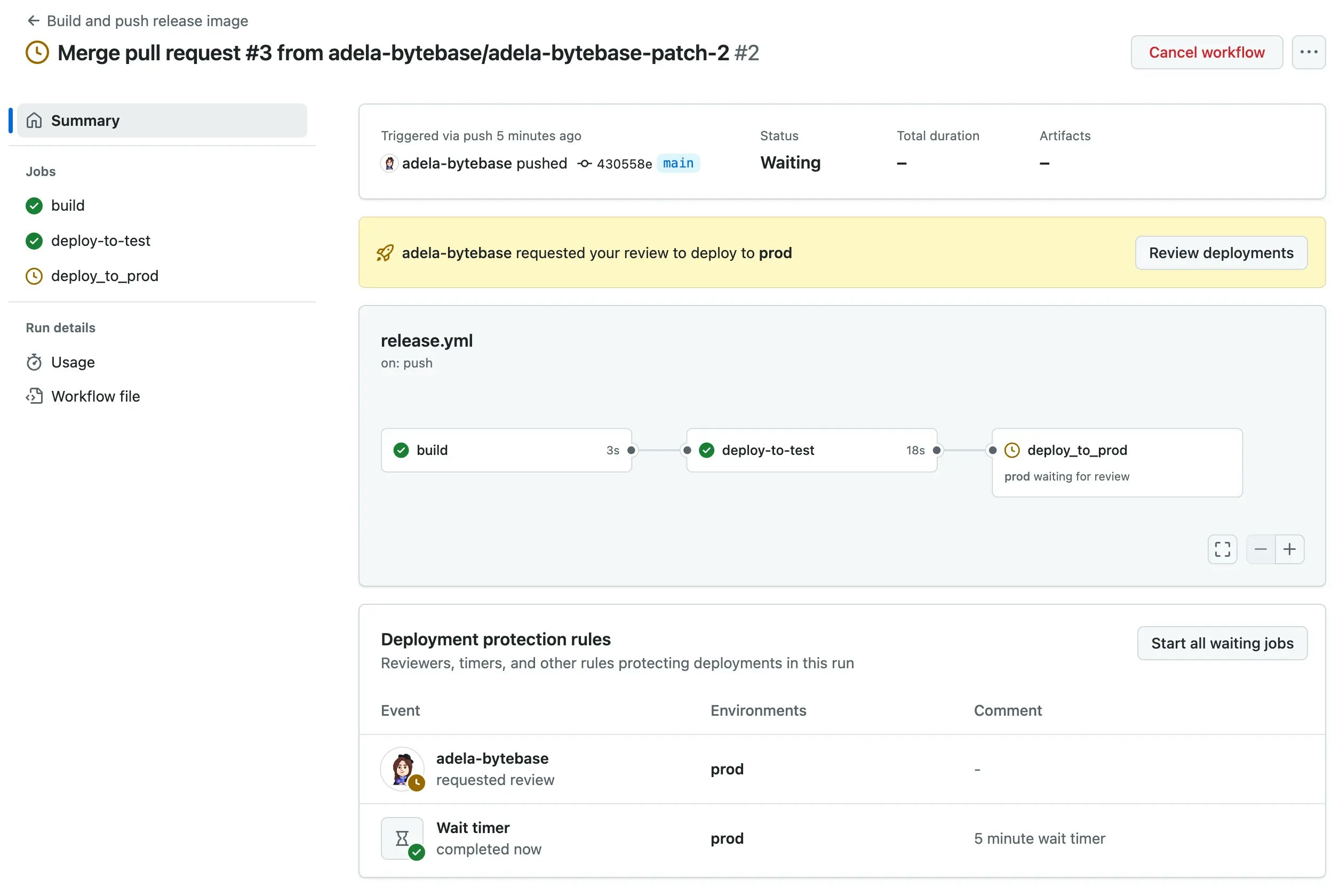Click commit hash 430558e link
The height and width of the screenshot is (896, 1340).
click(624, 164)
